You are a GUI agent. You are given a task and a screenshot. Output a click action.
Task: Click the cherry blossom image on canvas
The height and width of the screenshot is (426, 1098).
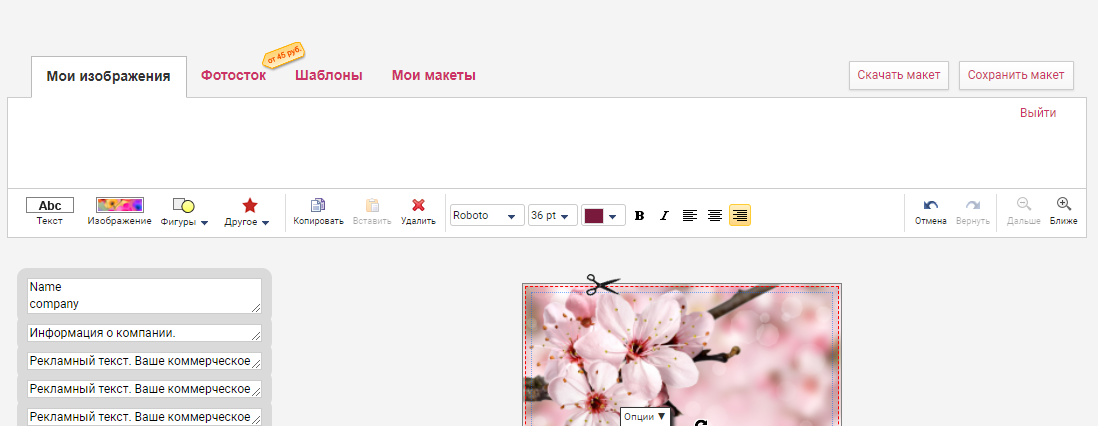(682, 355)
